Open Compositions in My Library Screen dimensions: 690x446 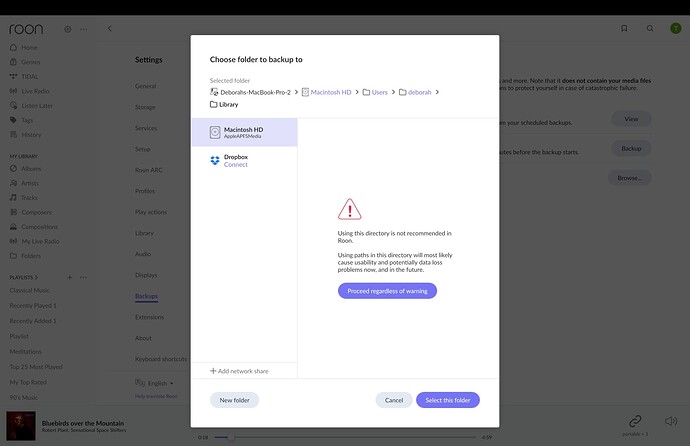40,227
